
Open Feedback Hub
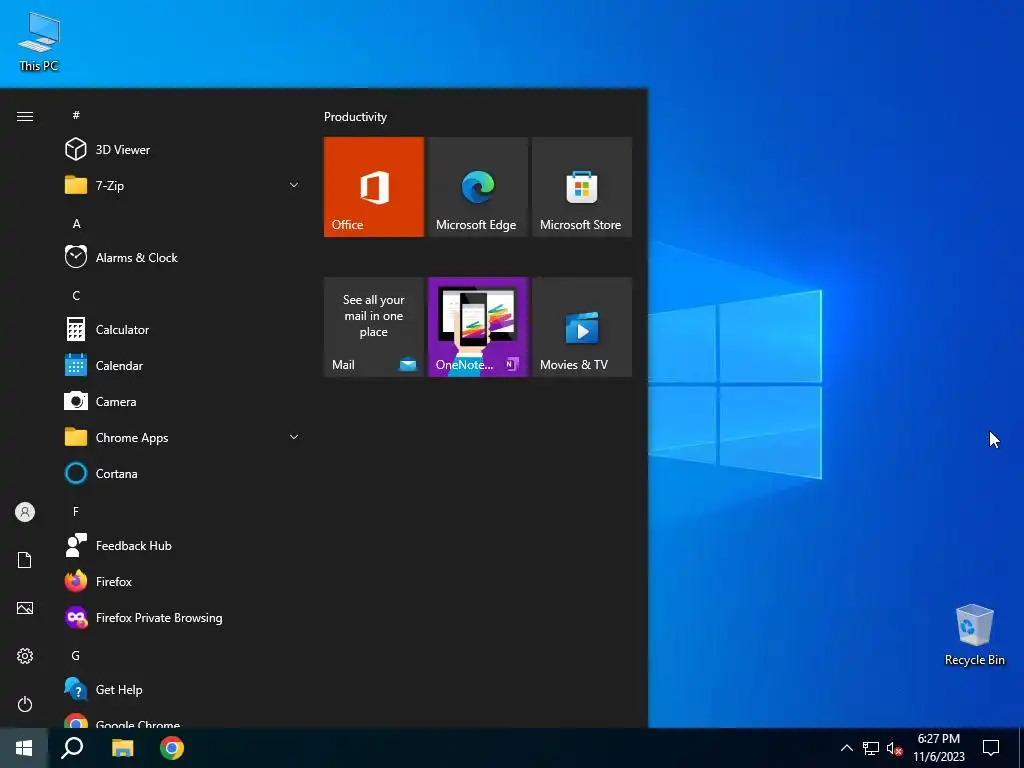[183, 545]
